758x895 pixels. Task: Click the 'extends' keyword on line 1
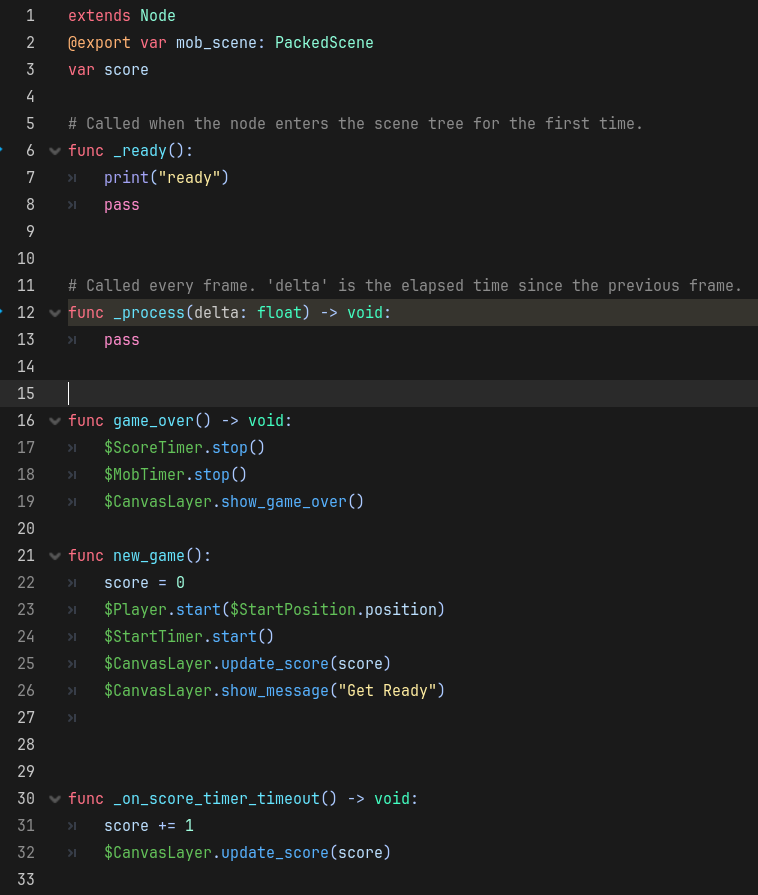click(99, 15)
